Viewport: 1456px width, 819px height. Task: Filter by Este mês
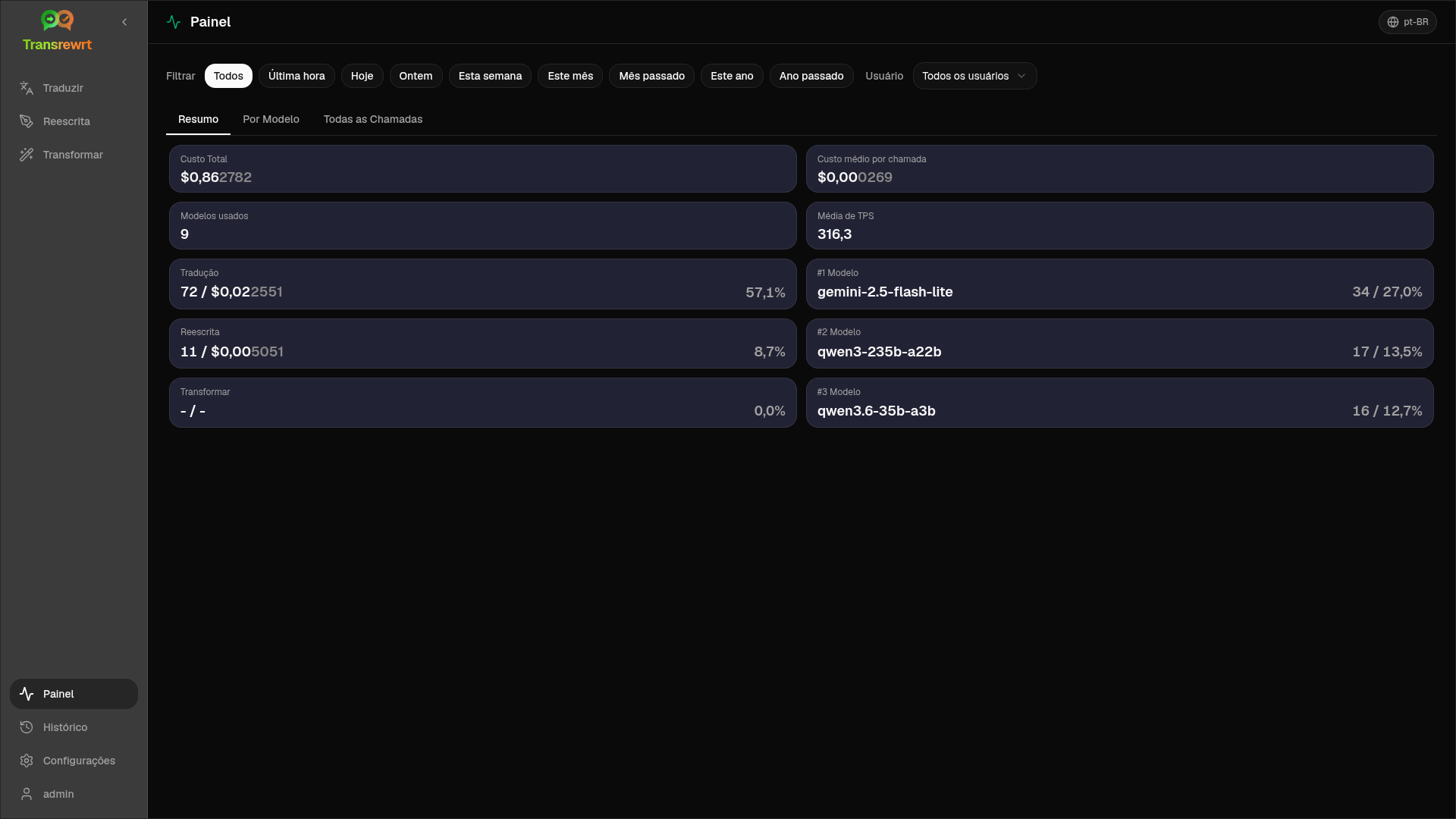[570, 76]
